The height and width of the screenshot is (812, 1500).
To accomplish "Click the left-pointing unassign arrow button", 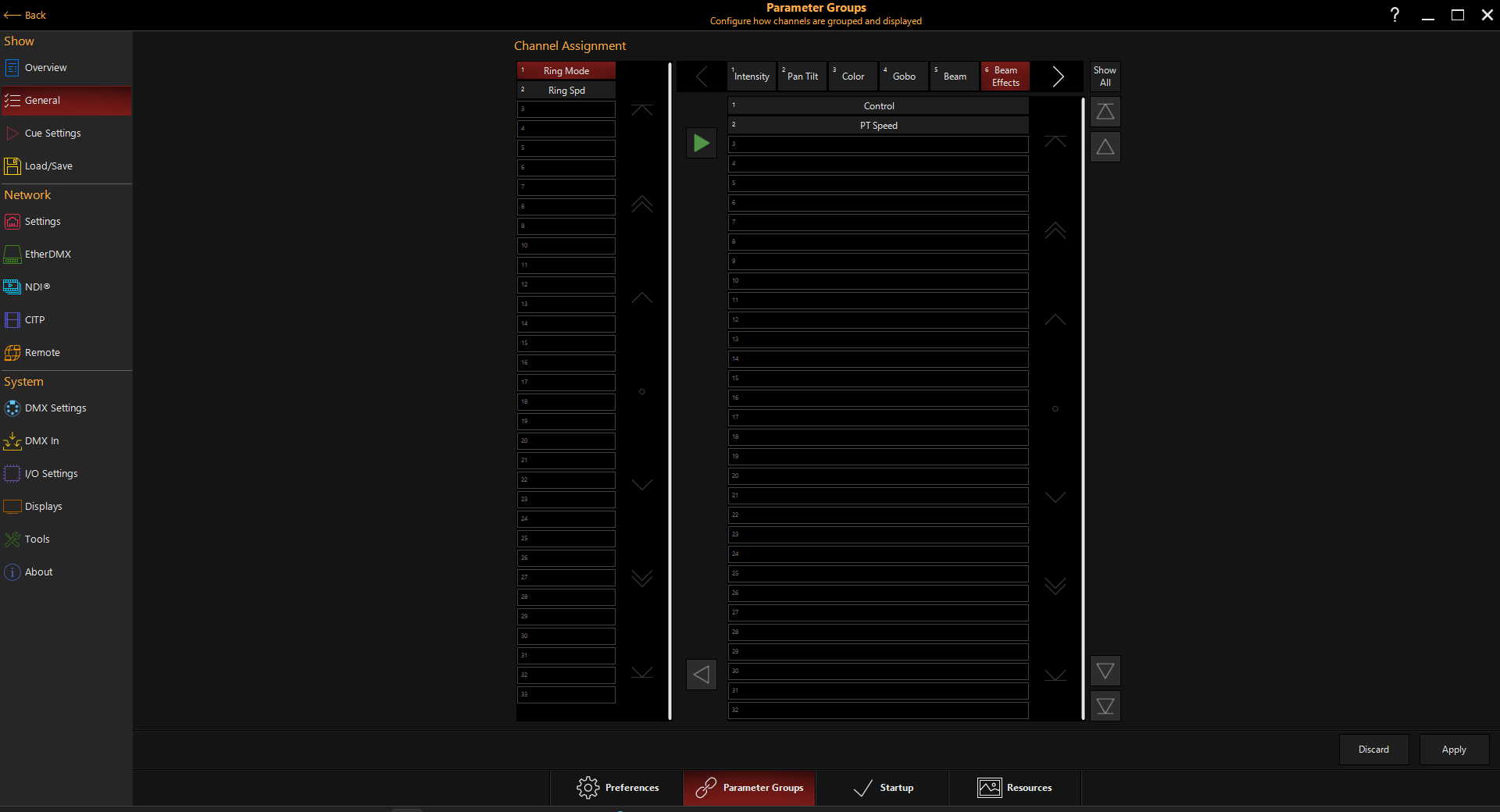I will 702,675.
